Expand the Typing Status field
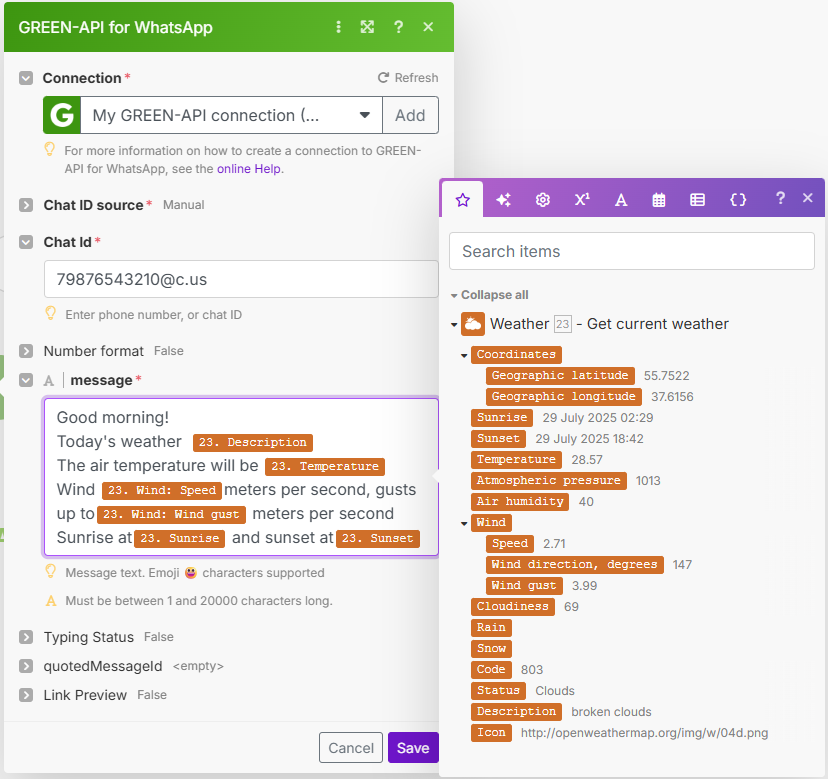Viewport: 828px width, 779px height. [25, 637]
